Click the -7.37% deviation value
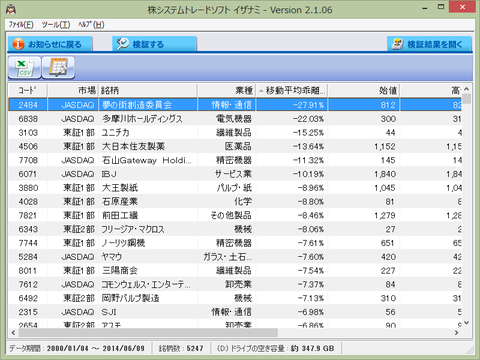The height and width of the screenshot is (360, 480). pyautogui.click(x=311, y=284)
